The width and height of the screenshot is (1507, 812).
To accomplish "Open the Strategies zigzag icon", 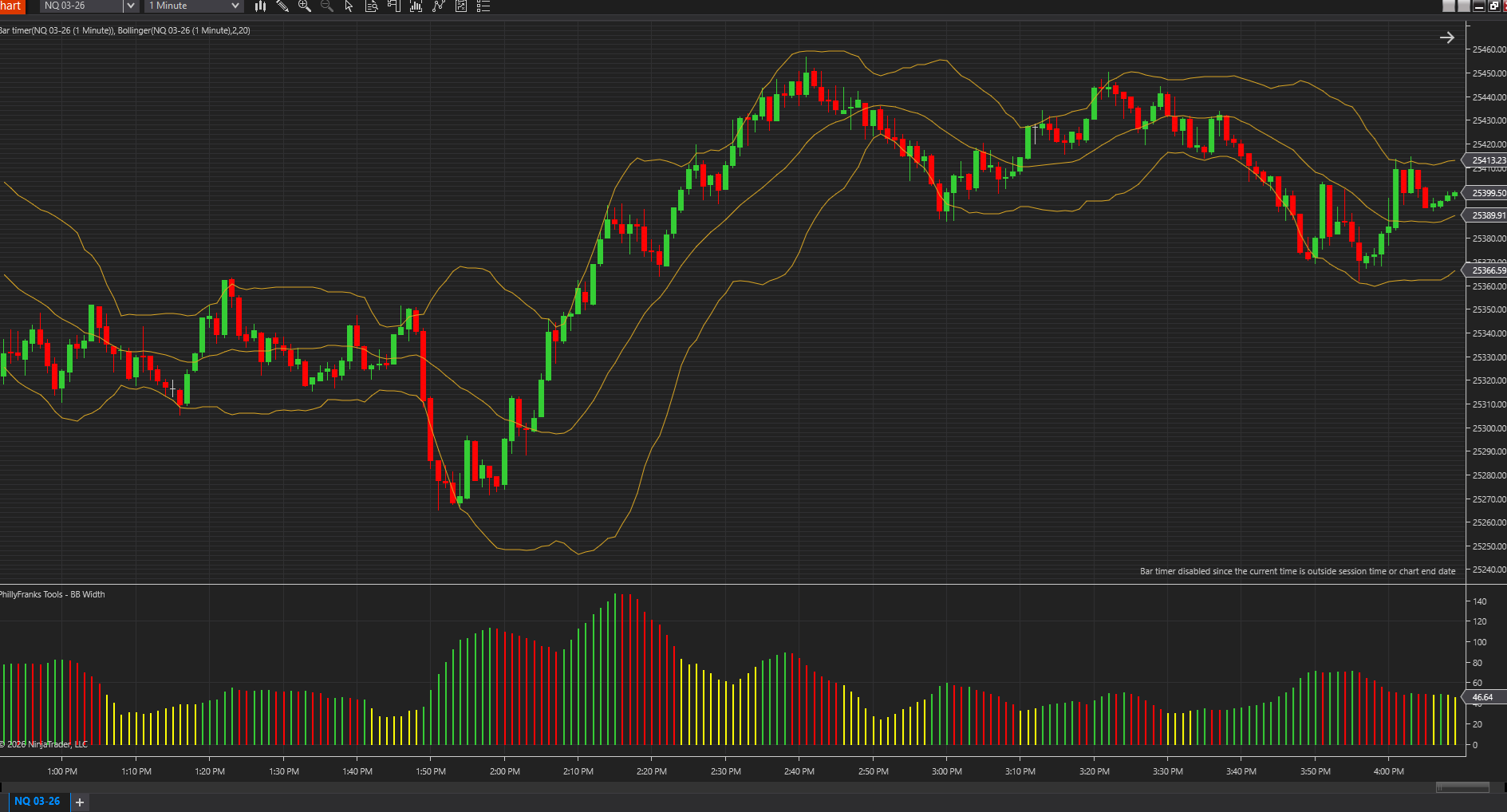I will point(438,6).
